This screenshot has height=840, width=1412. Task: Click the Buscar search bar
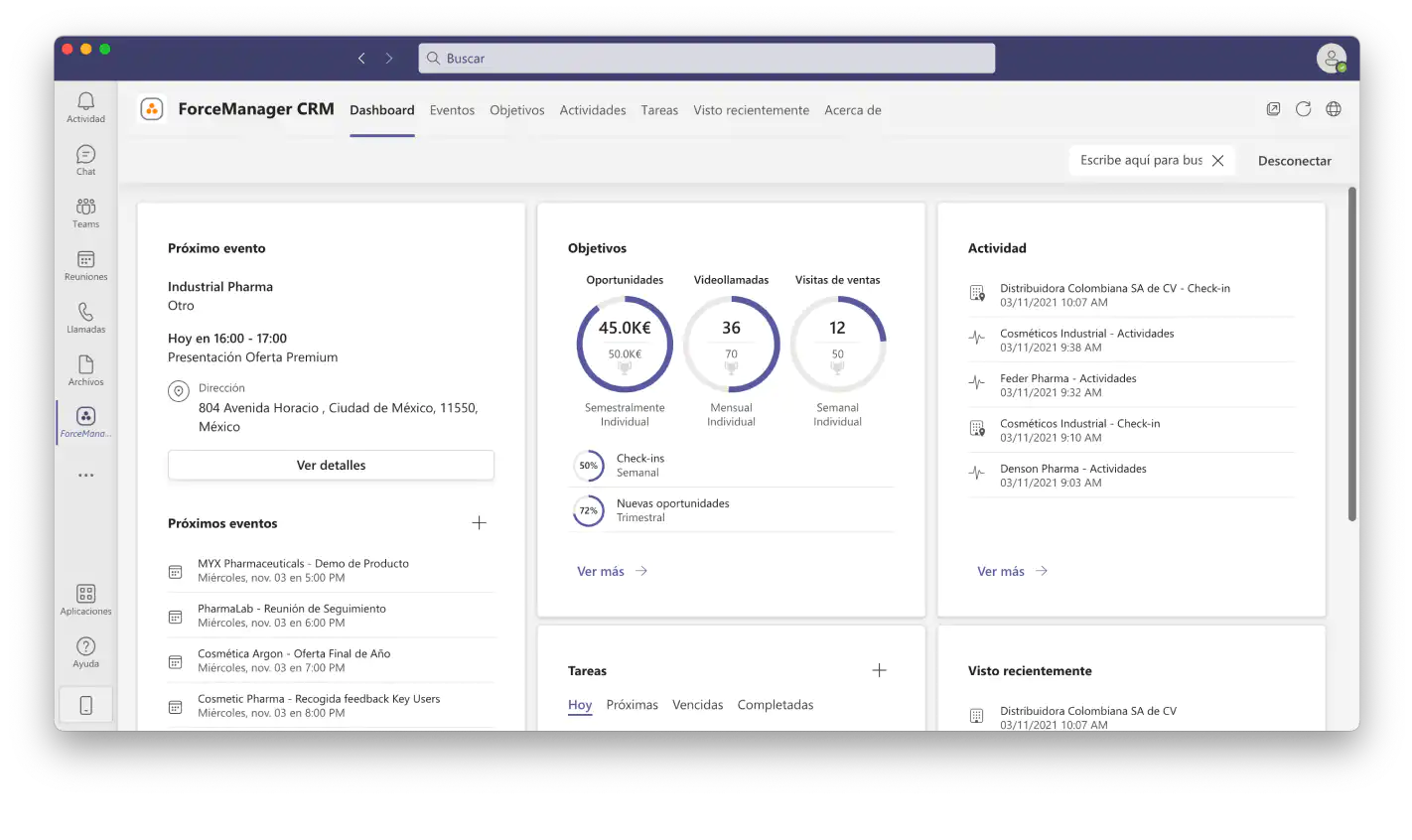click(x=707, y=59)
